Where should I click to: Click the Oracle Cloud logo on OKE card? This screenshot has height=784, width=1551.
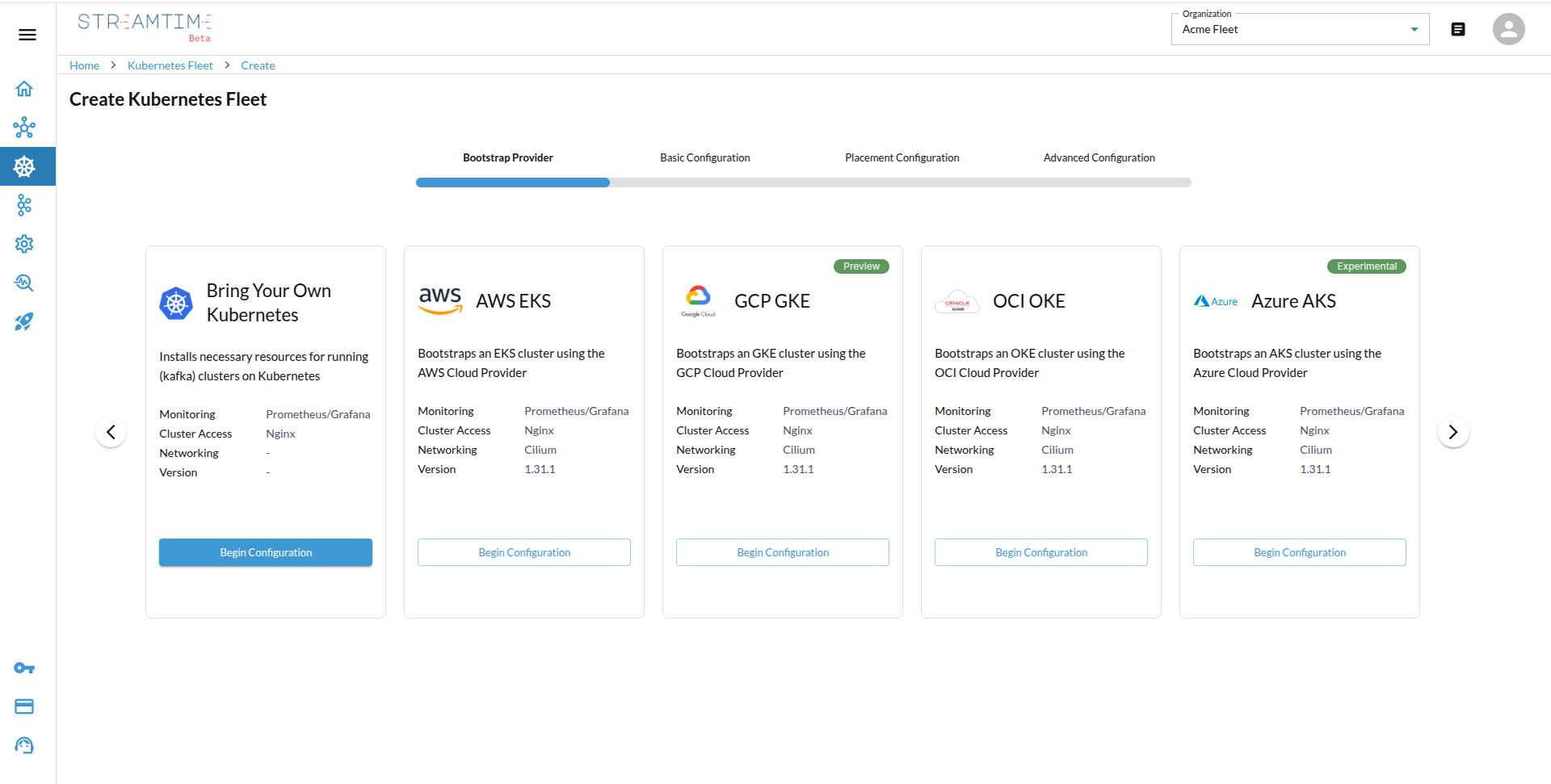[x=957, y=301]
